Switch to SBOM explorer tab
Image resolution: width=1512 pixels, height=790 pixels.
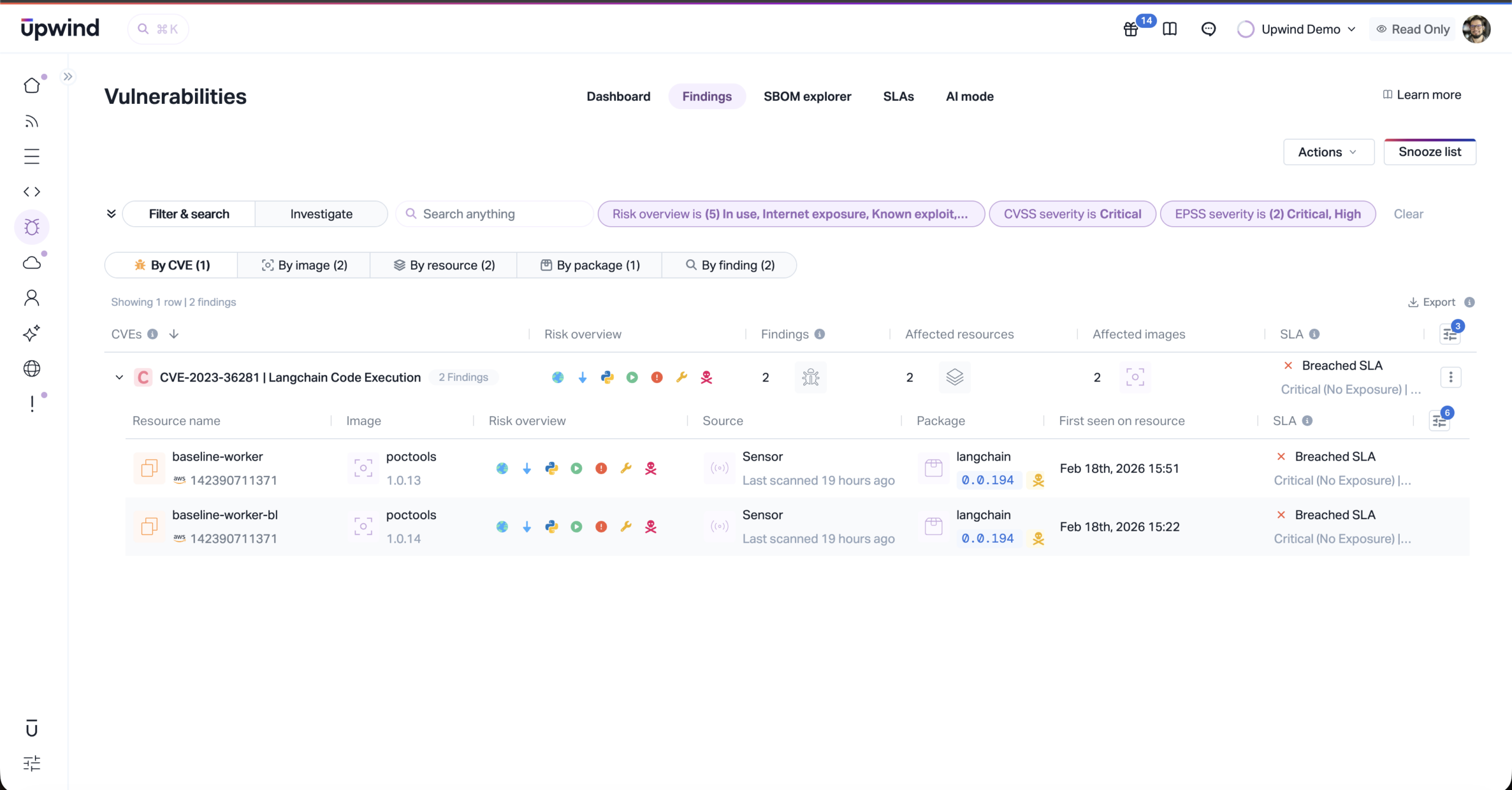point(807,96)
